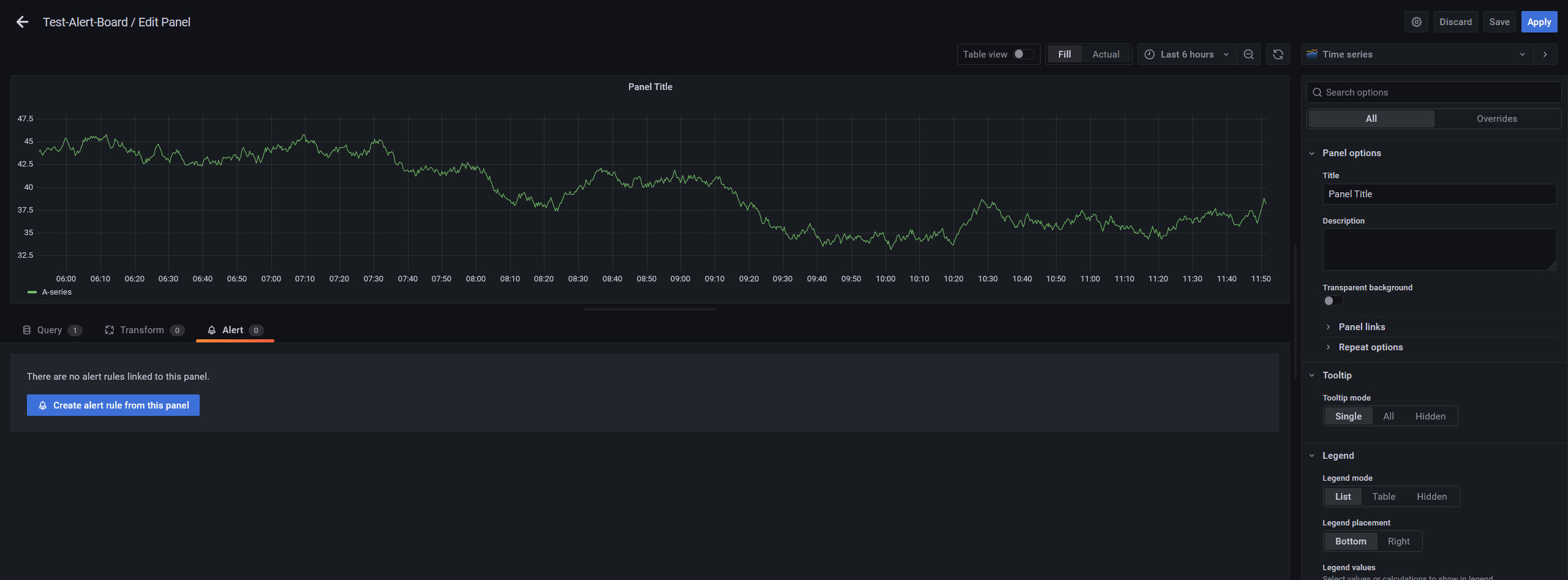Click A-series legend label

click(57, 292)
